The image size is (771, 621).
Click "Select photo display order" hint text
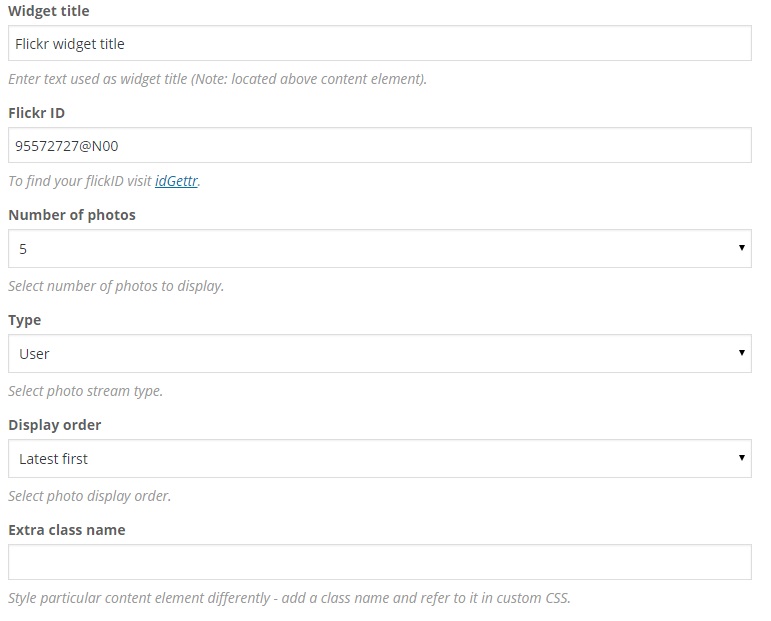(89, 496)
